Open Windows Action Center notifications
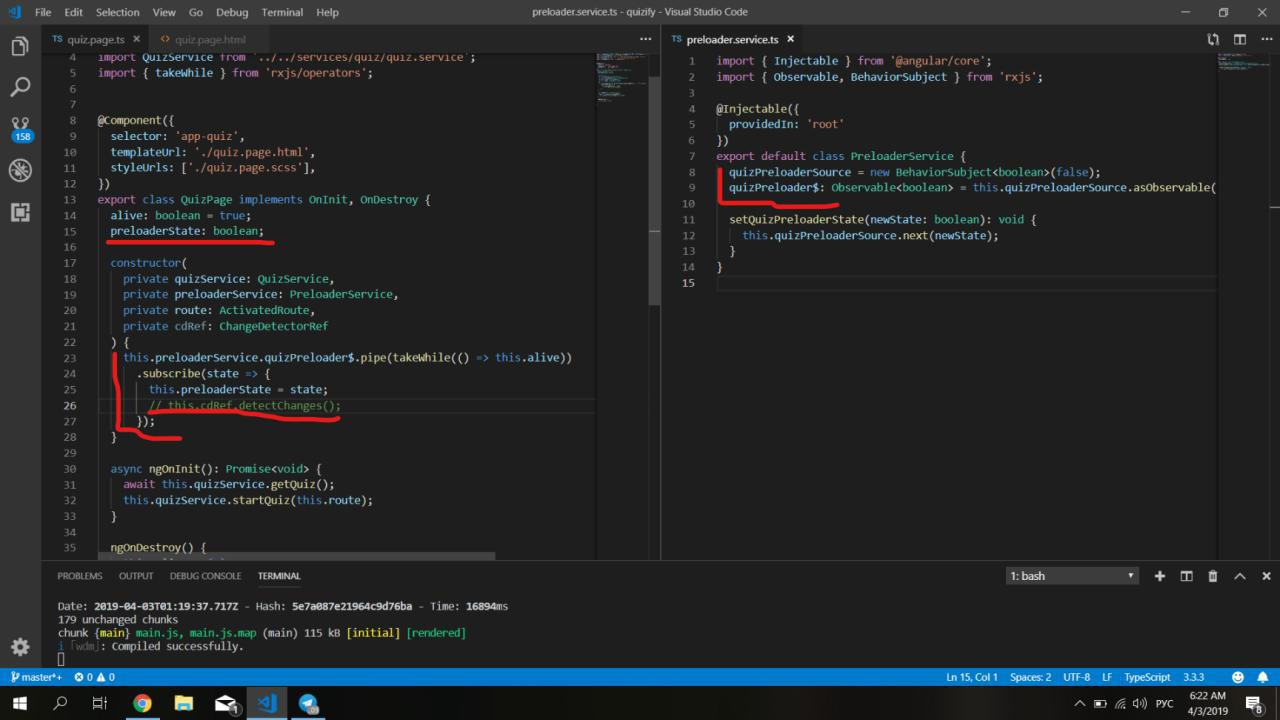The image size is (1280, 720). click(x=1255, y=704)
